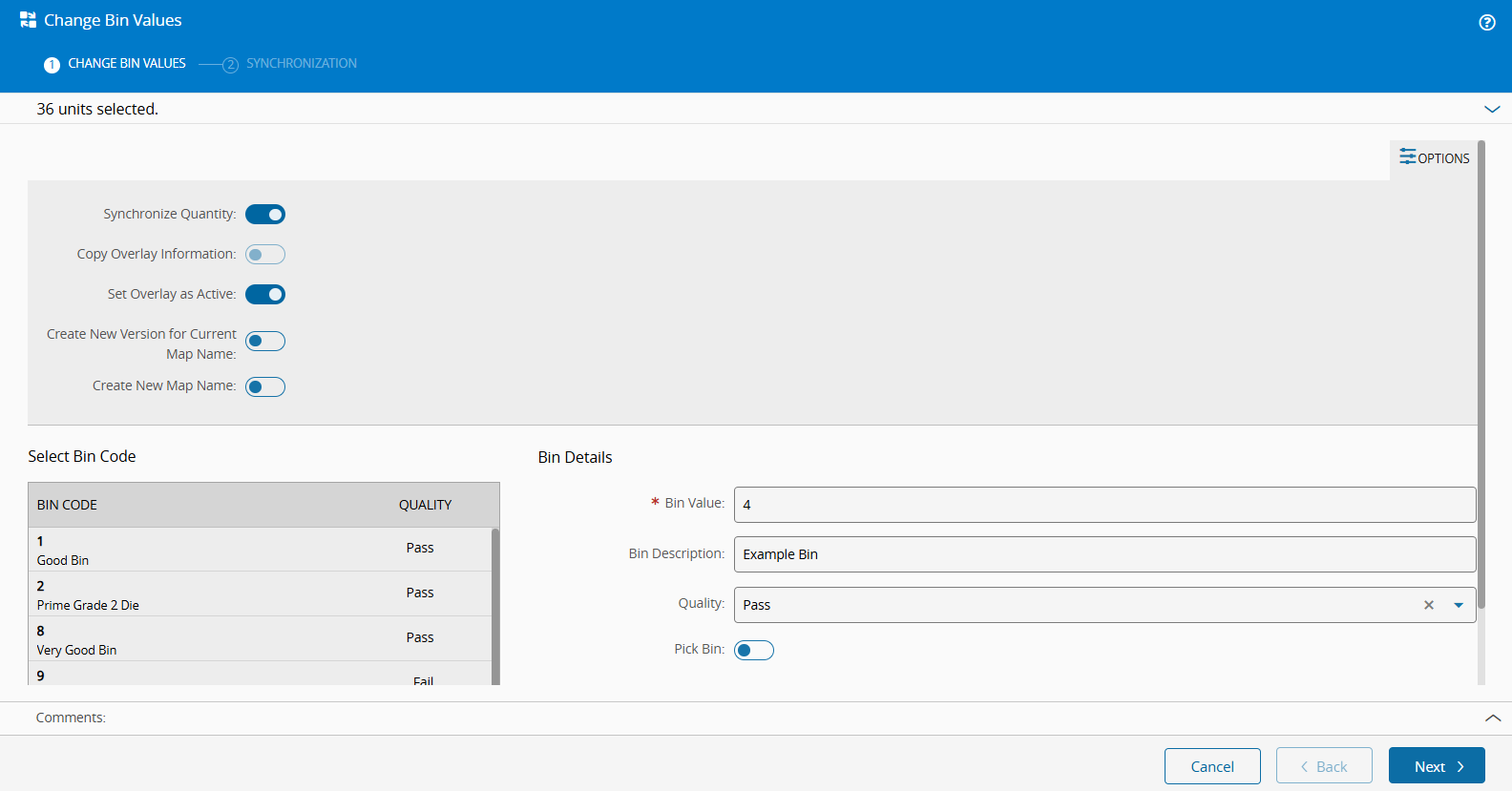Switch to the Synchronization step
This screenshot has width=1512, height=791.
click(301, 64)
